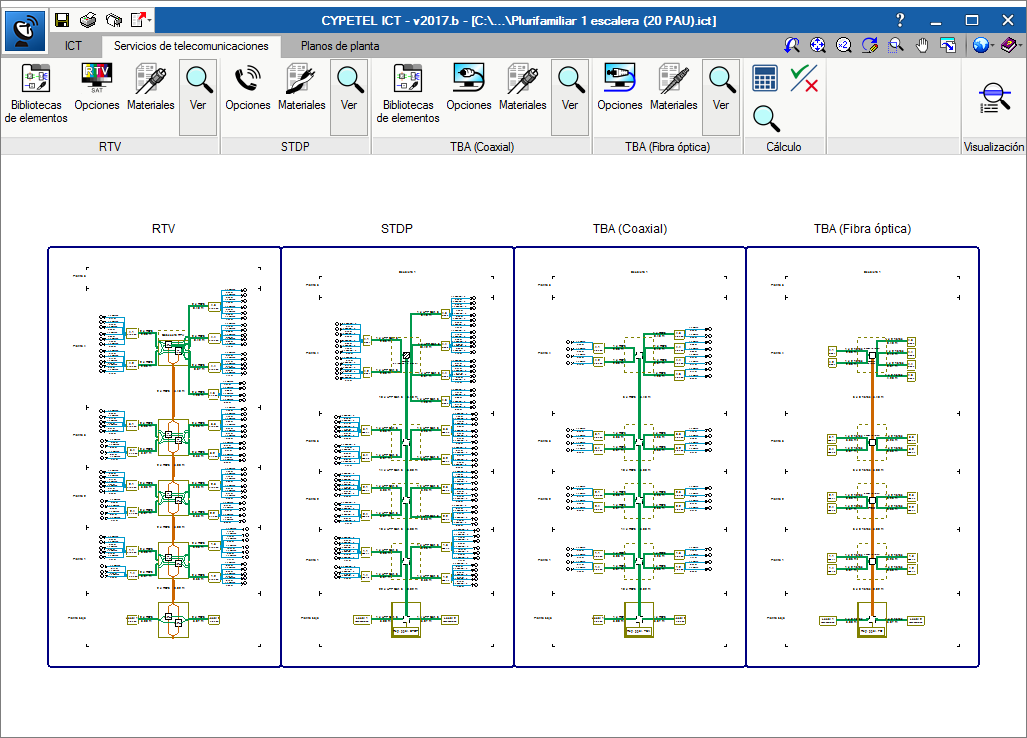Open RTV Bibliotecas de elementos

(x=36, y=94)
